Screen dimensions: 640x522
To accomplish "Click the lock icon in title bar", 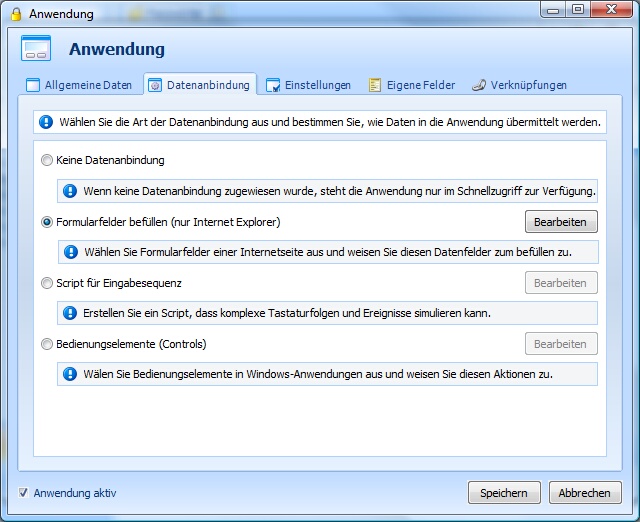I will point(16,14).
